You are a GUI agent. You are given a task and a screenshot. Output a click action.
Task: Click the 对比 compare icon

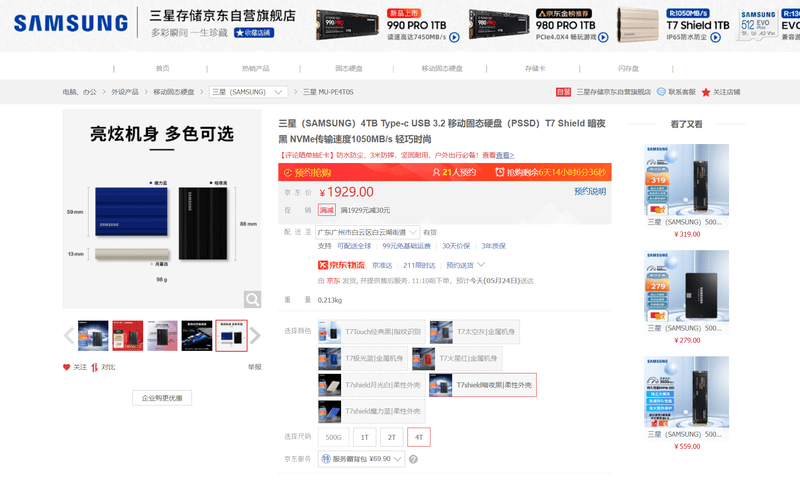coord(94,367)
